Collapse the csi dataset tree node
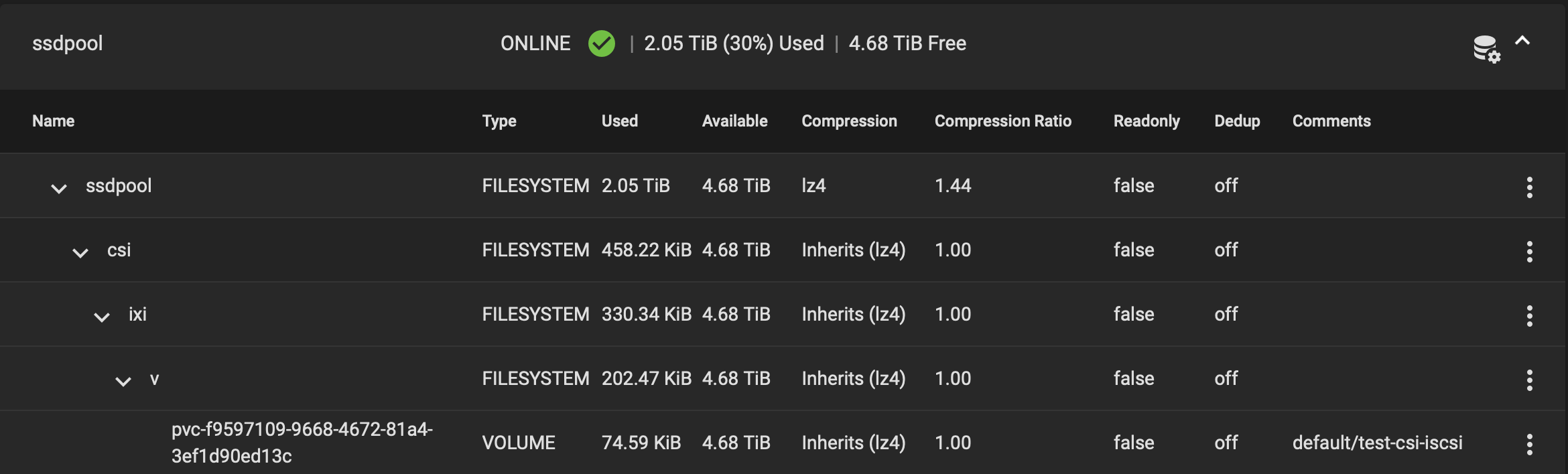This screenshot has width=1568, height=474. (x=80, y=253)
